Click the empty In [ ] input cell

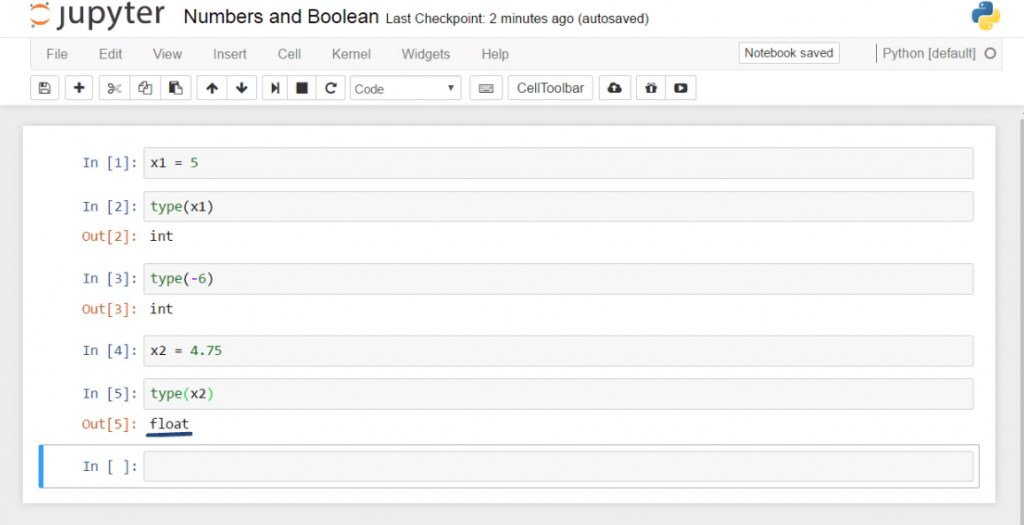[558, 466]
